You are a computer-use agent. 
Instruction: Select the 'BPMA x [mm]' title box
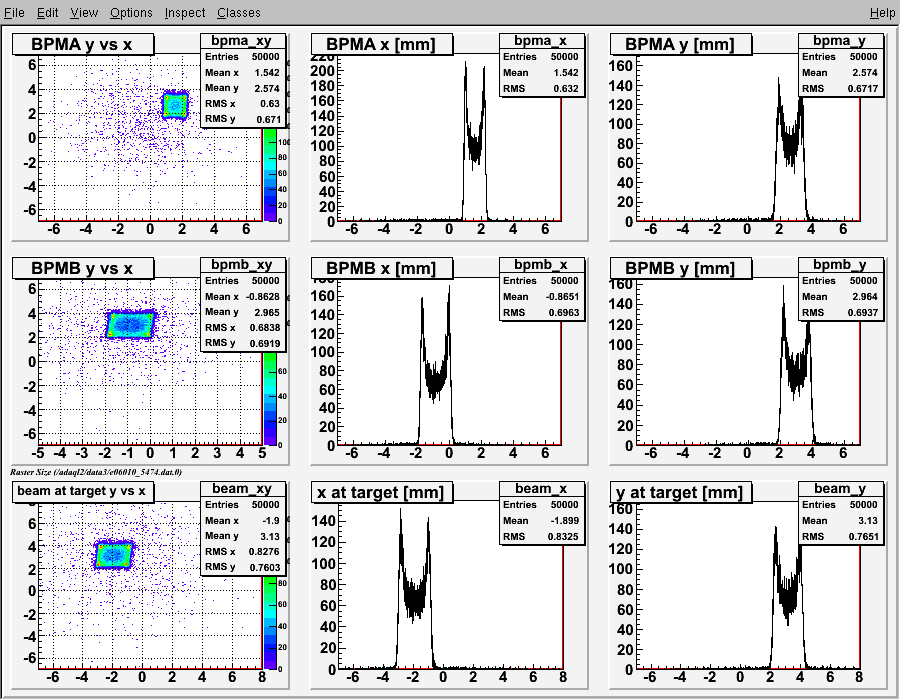pos(382,44)
